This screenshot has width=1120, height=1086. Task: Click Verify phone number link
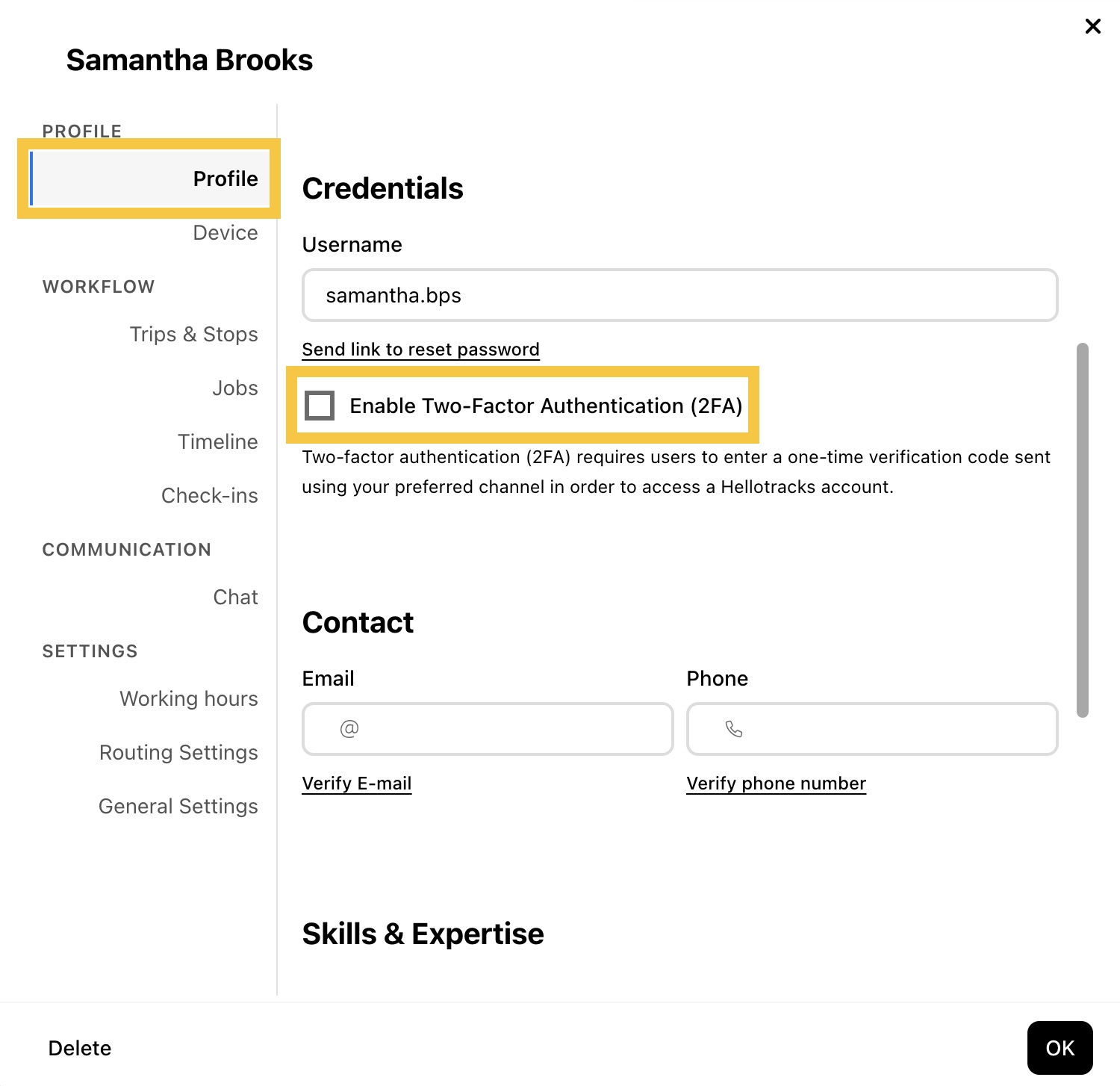click(x=776, y=784)
